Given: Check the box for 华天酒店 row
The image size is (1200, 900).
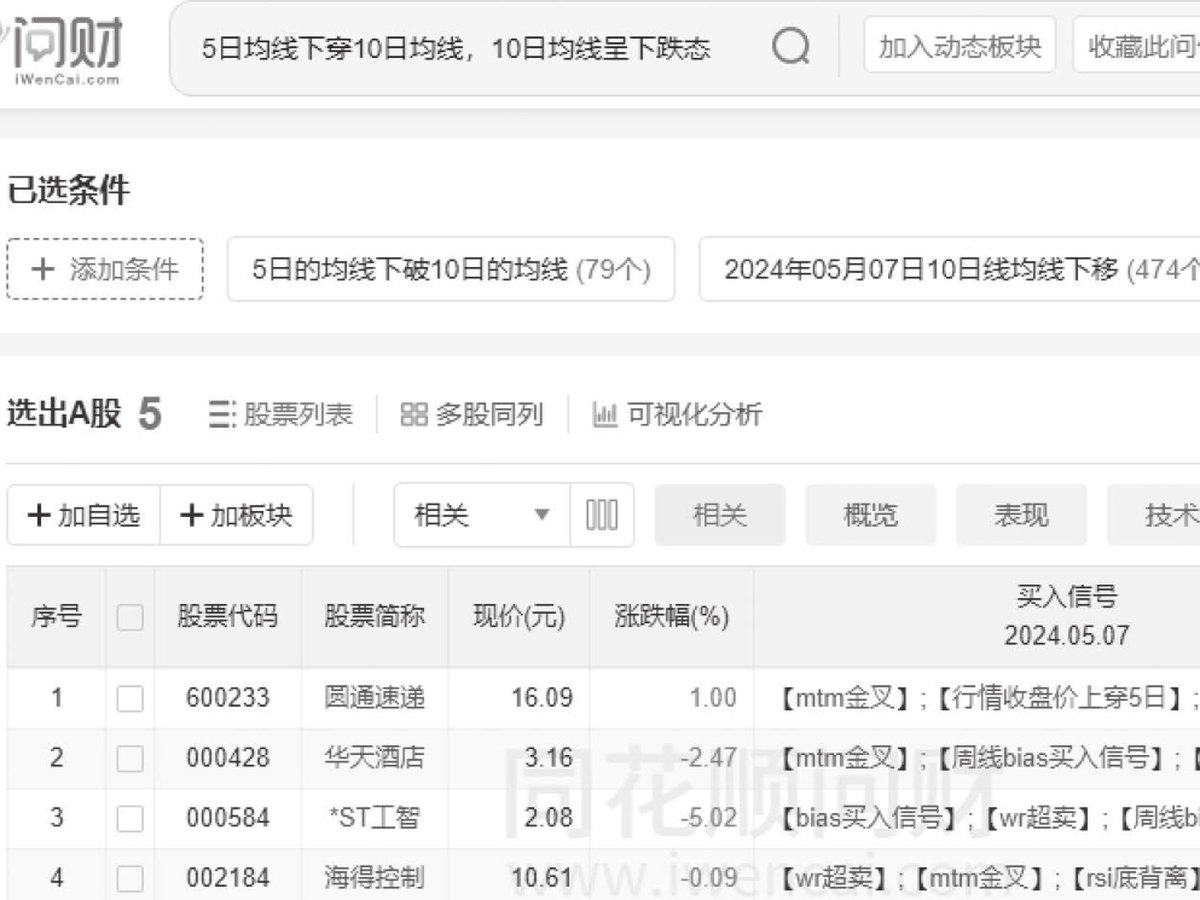Looking at the screenshot, I should point(130,759).
